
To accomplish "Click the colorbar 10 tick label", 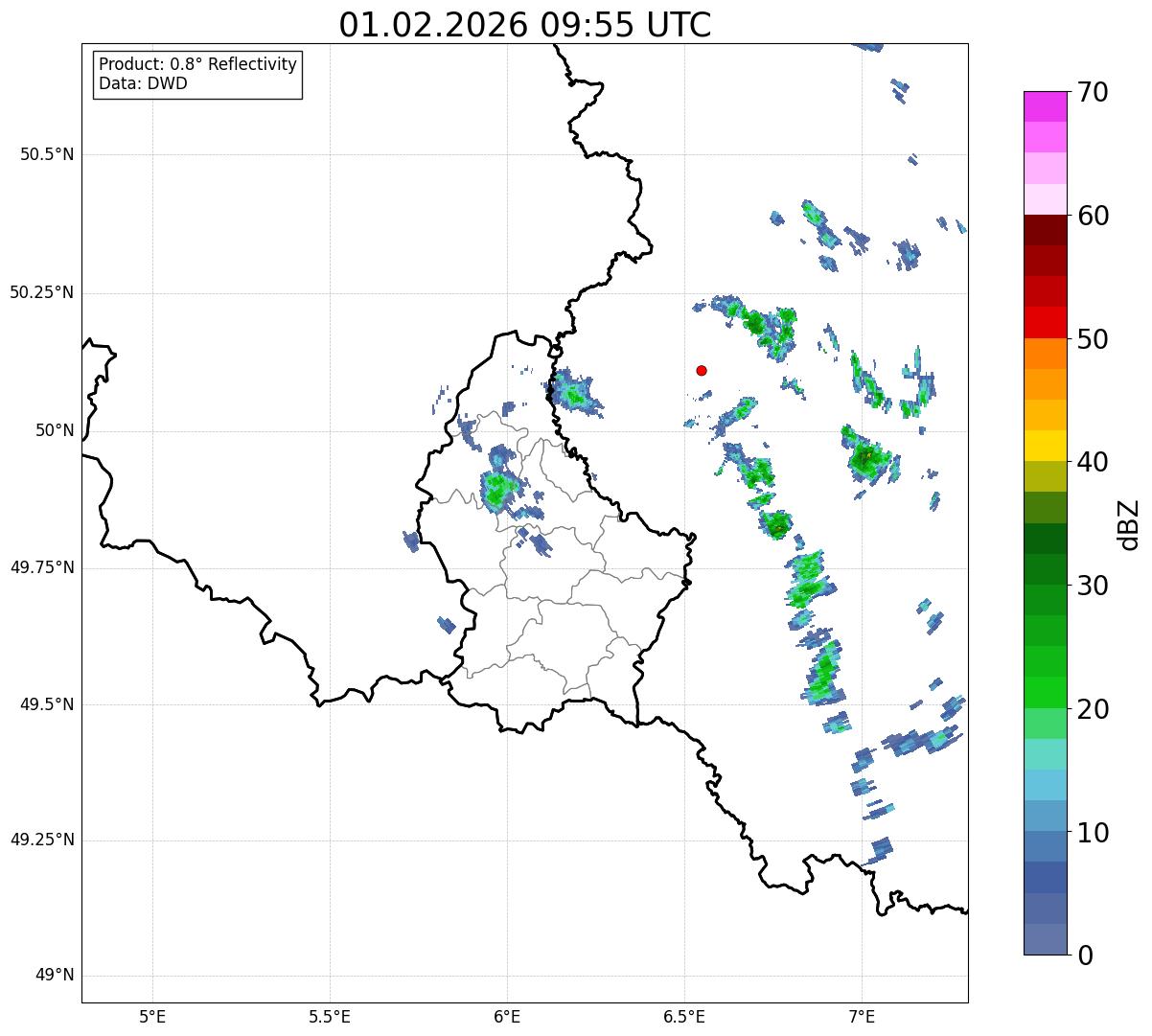I will click(x=1093, y=833).
